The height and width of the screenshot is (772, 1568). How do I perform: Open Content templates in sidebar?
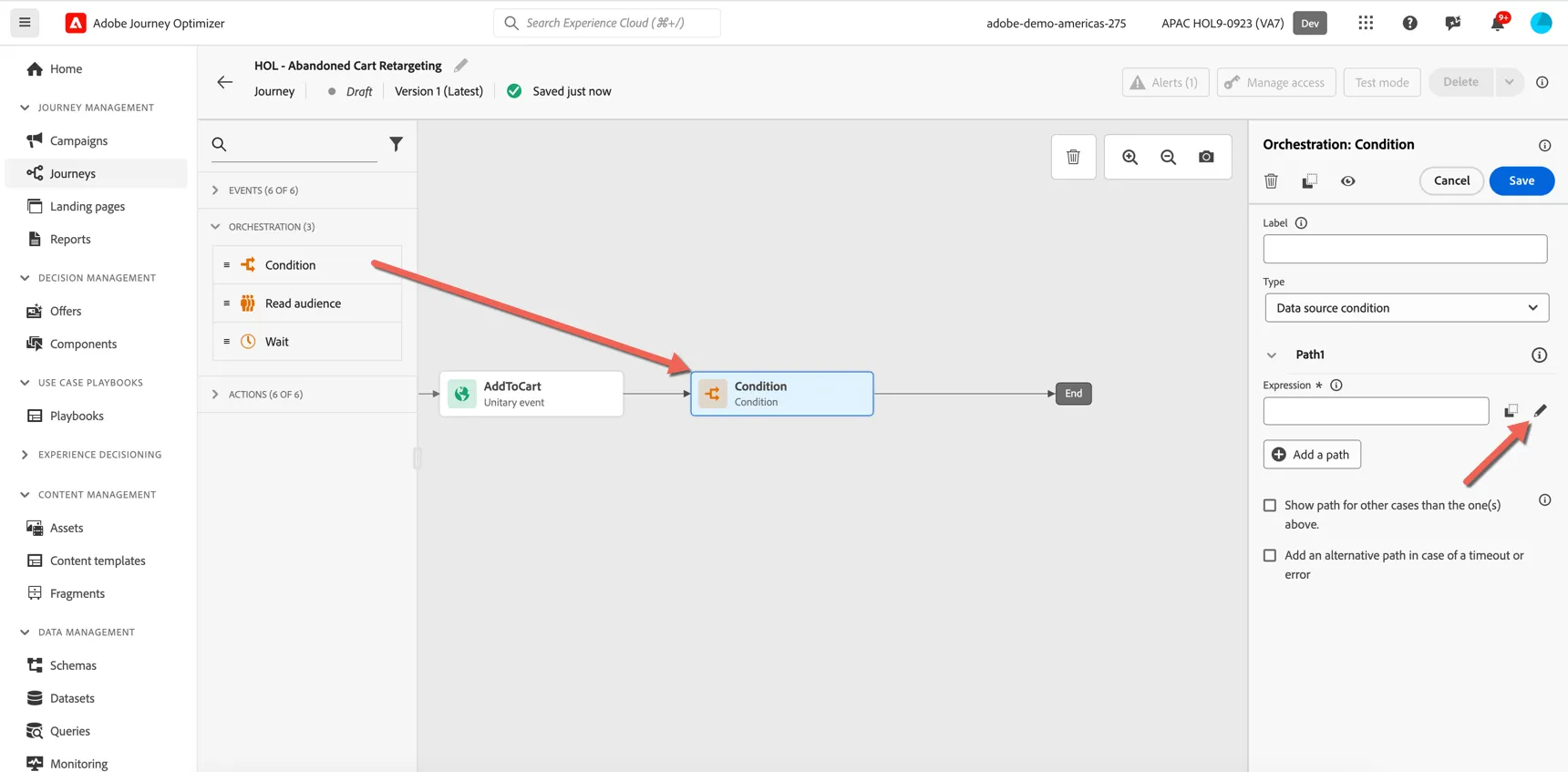click(x=97, y=561)
